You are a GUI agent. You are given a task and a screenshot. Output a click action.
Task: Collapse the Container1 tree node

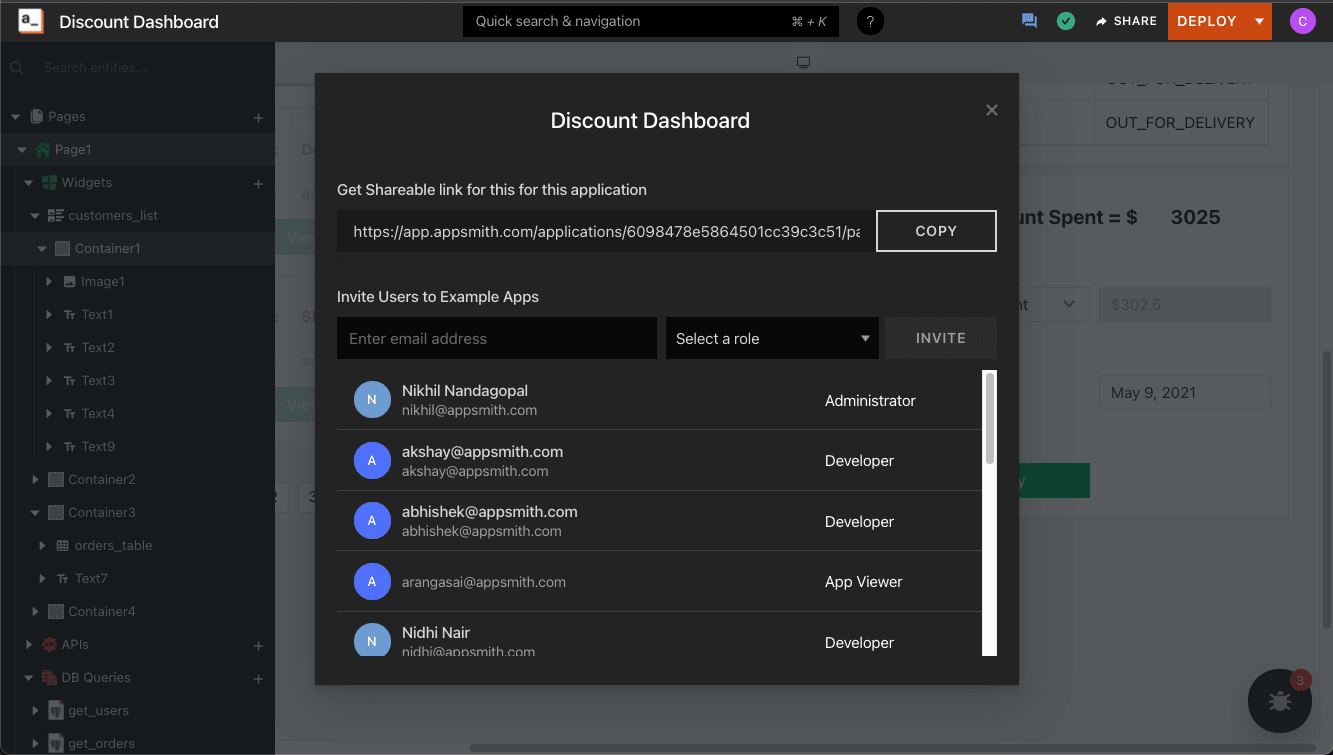(42, 249)
